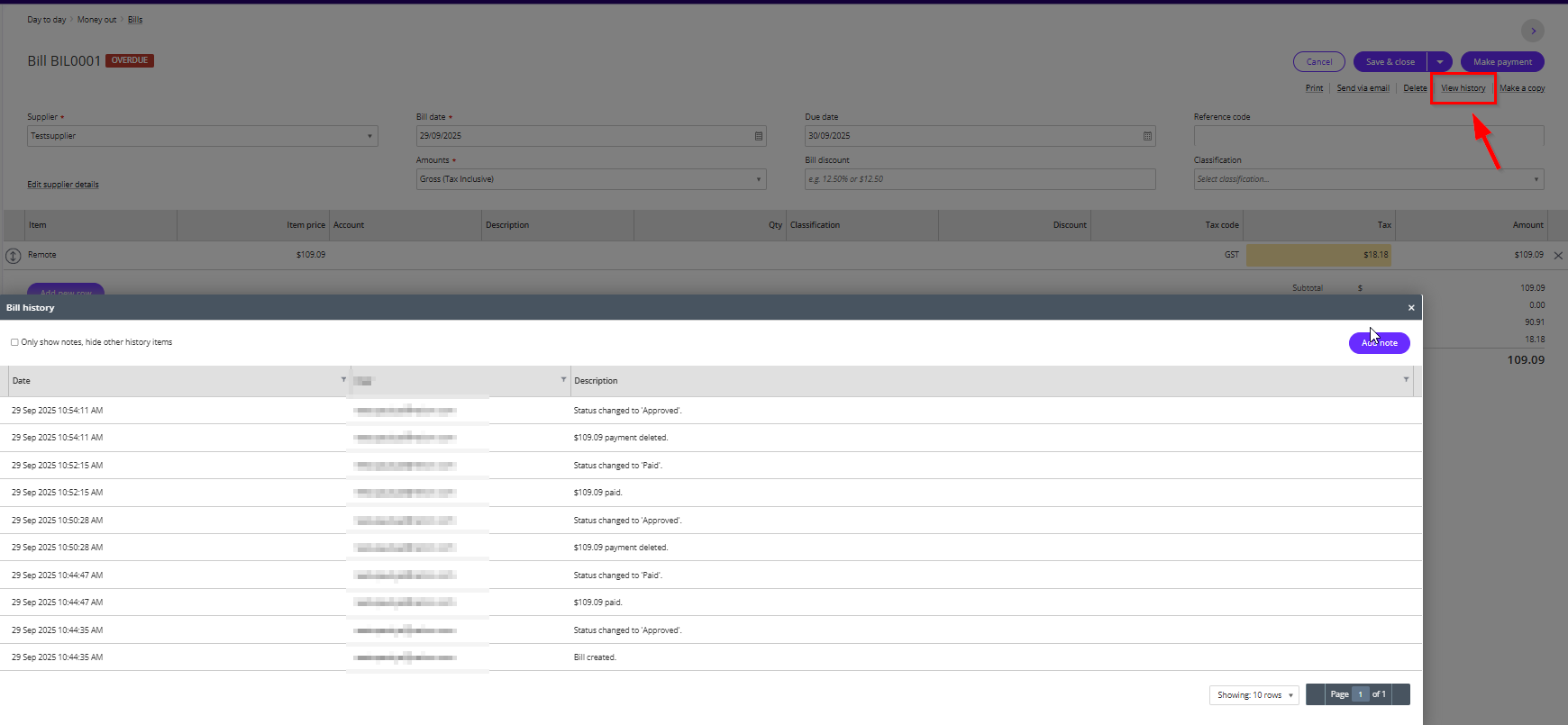Click the 10:52:15 AM $109.09 paid. entry
This screenshot has width=1568, height=725.
pos(711,493)
